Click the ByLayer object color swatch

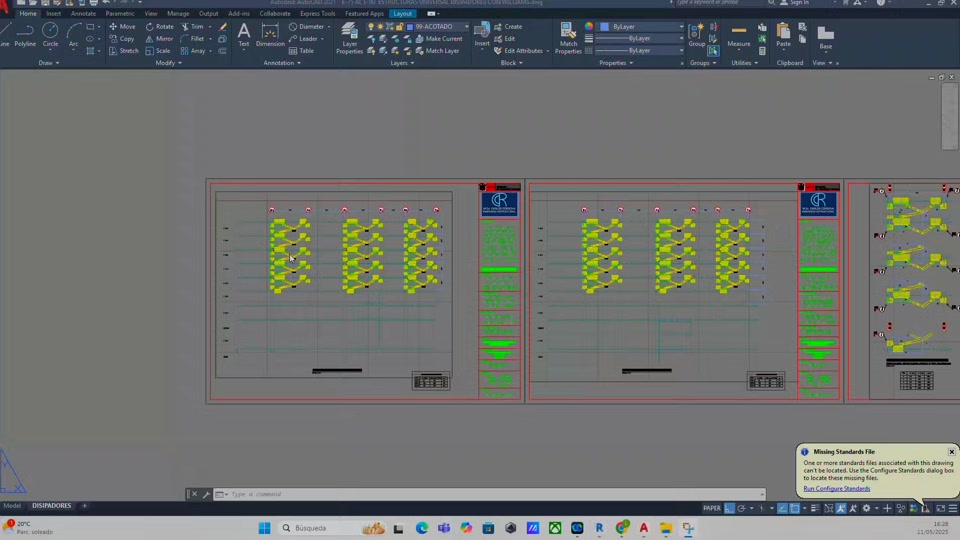605,27
